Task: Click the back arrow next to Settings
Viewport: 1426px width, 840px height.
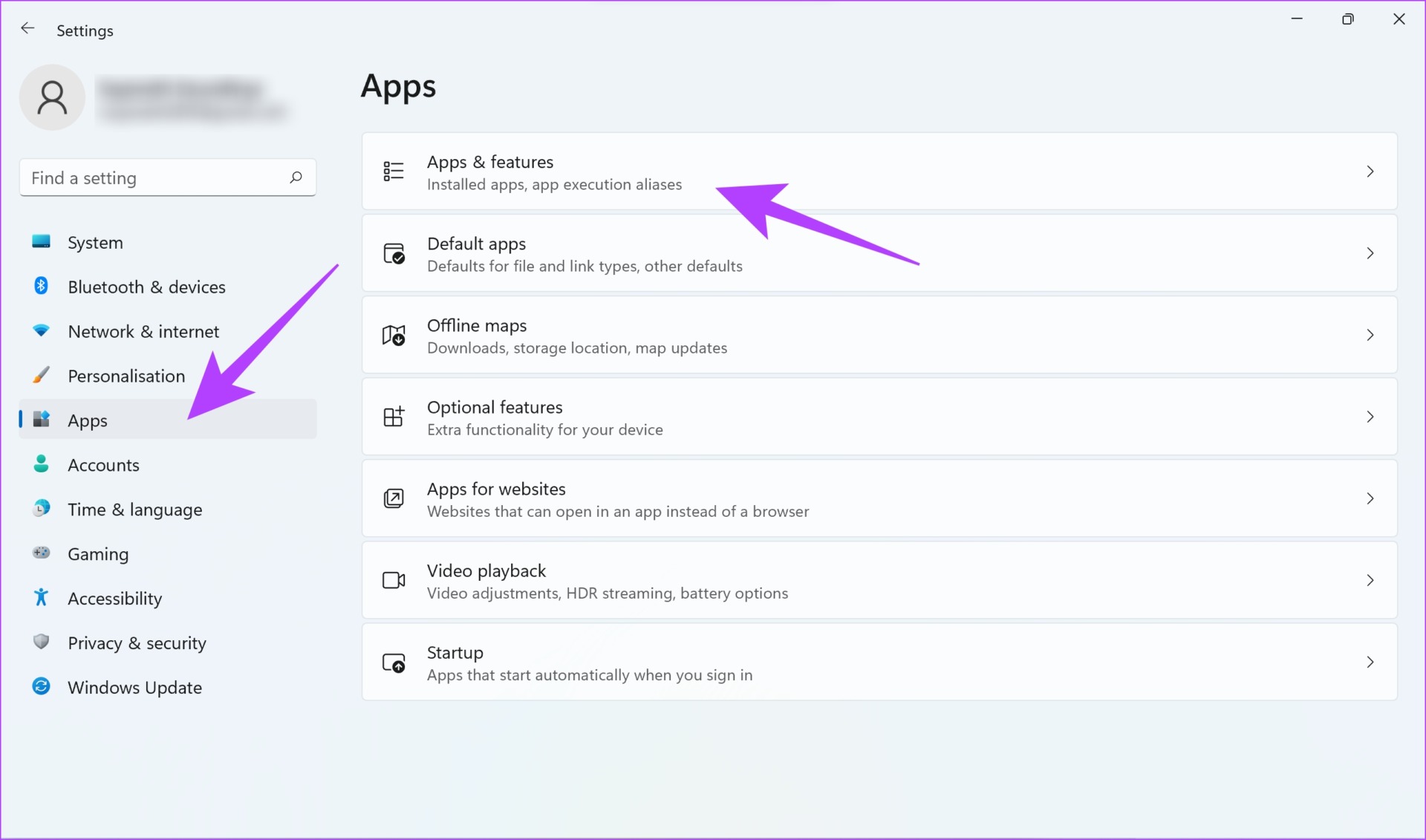Action: 27,29
